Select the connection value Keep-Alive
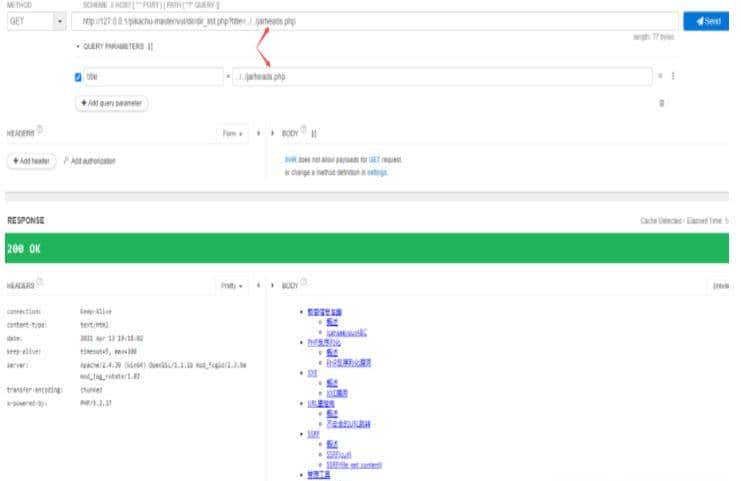 (95, 312)
